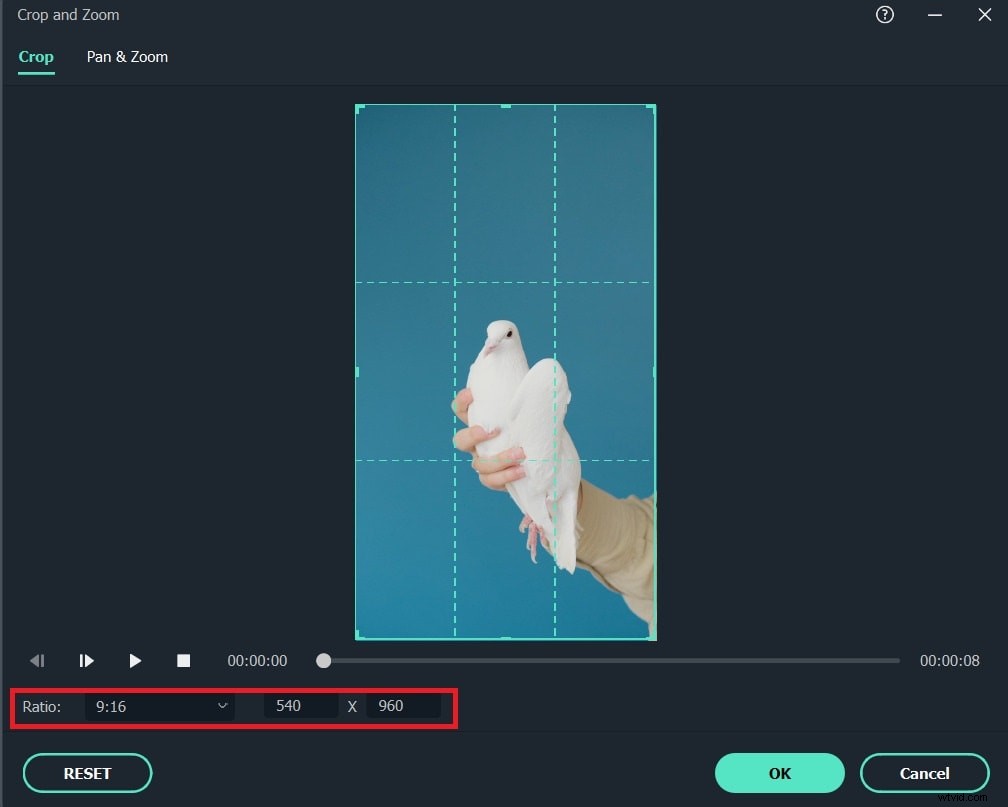This screenshot has width=1008, height=807.
Task: Edit the width field showing 540
Action: (x=300, y=706)
